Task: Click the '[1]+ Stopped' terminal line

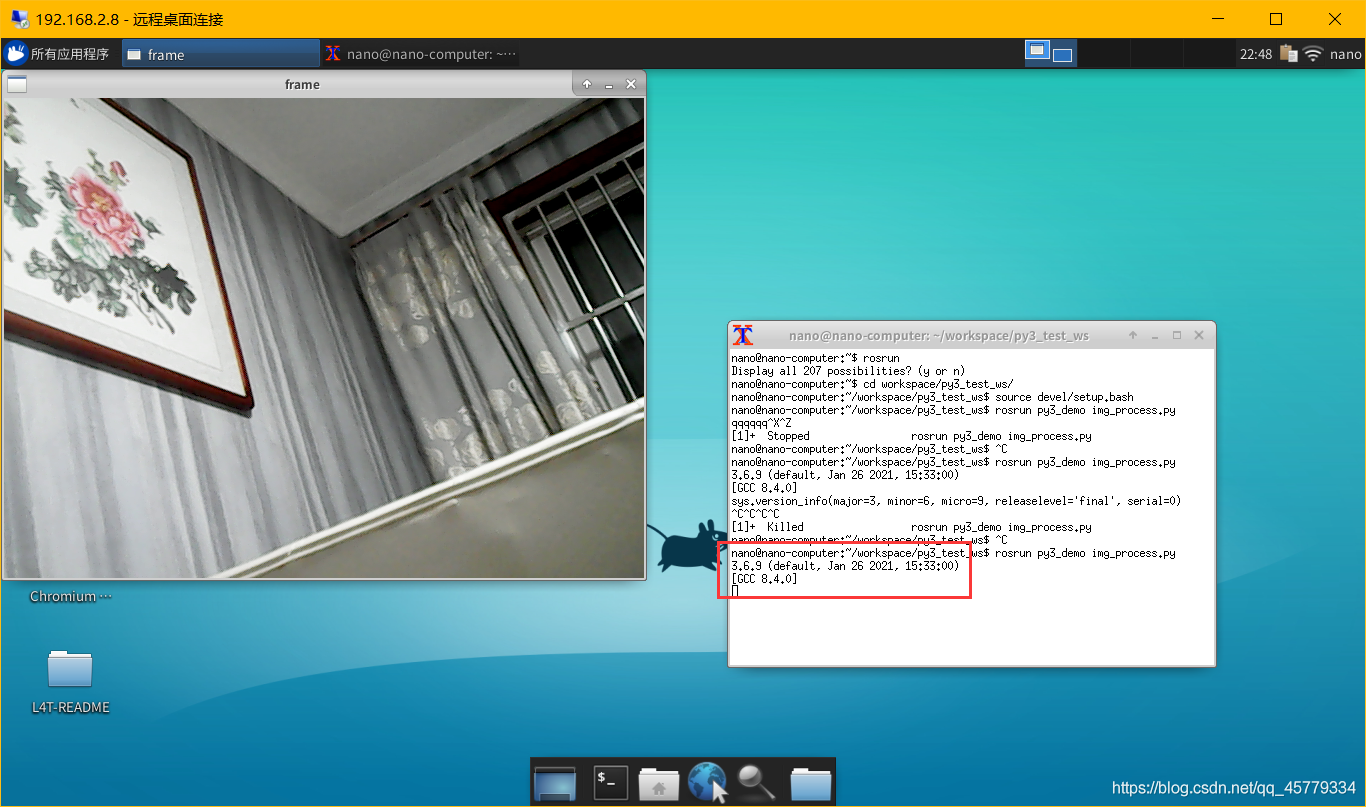Action: click(x=911, y=436)
